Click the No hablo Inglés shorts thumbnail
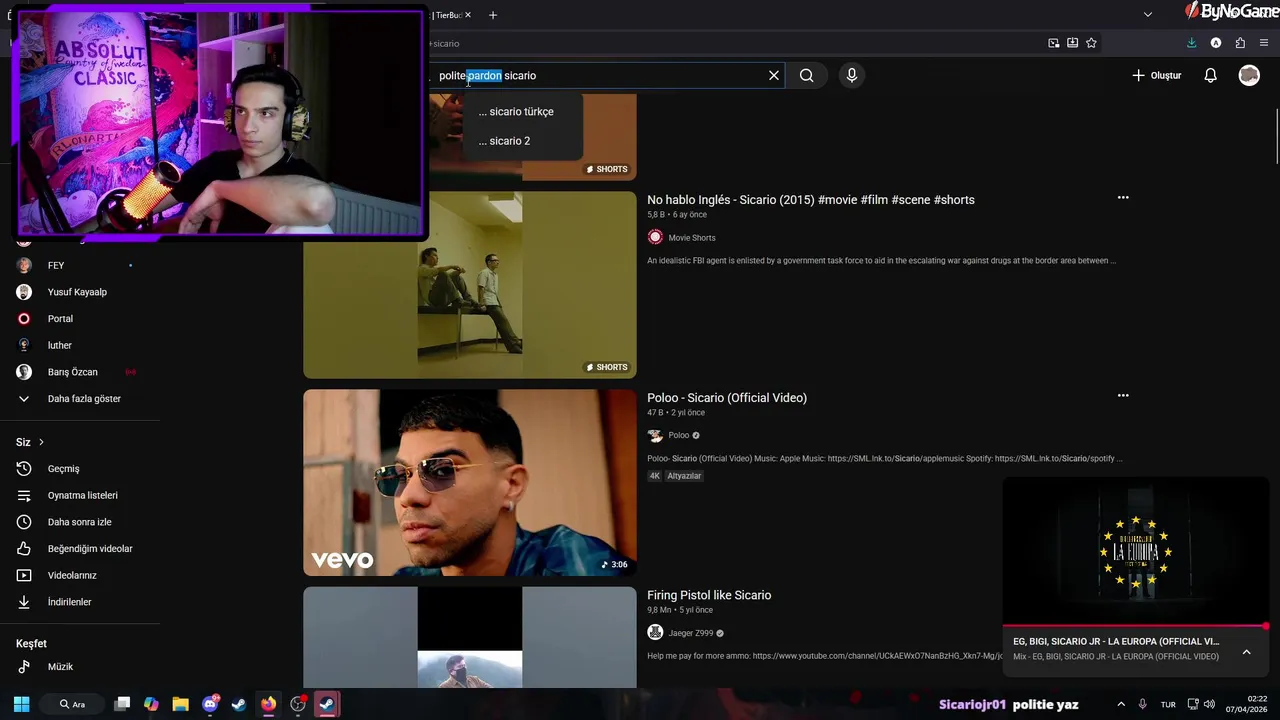 click(x=470, y=285)
